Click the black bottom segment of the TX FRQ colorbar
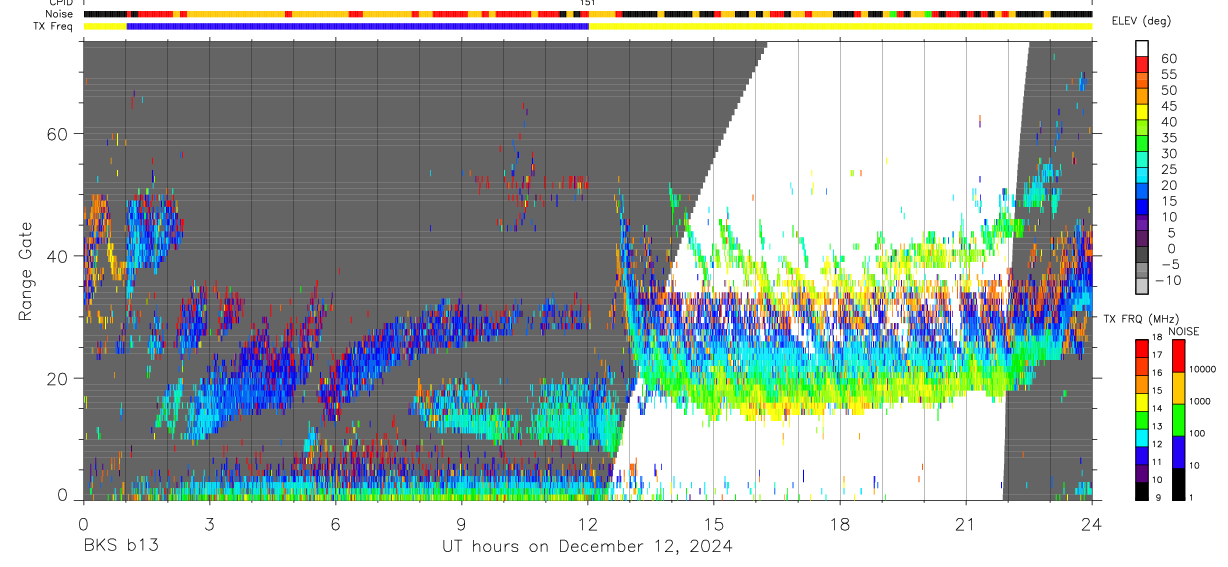This screenshot has width=1228, height=567. [1142, 490]
